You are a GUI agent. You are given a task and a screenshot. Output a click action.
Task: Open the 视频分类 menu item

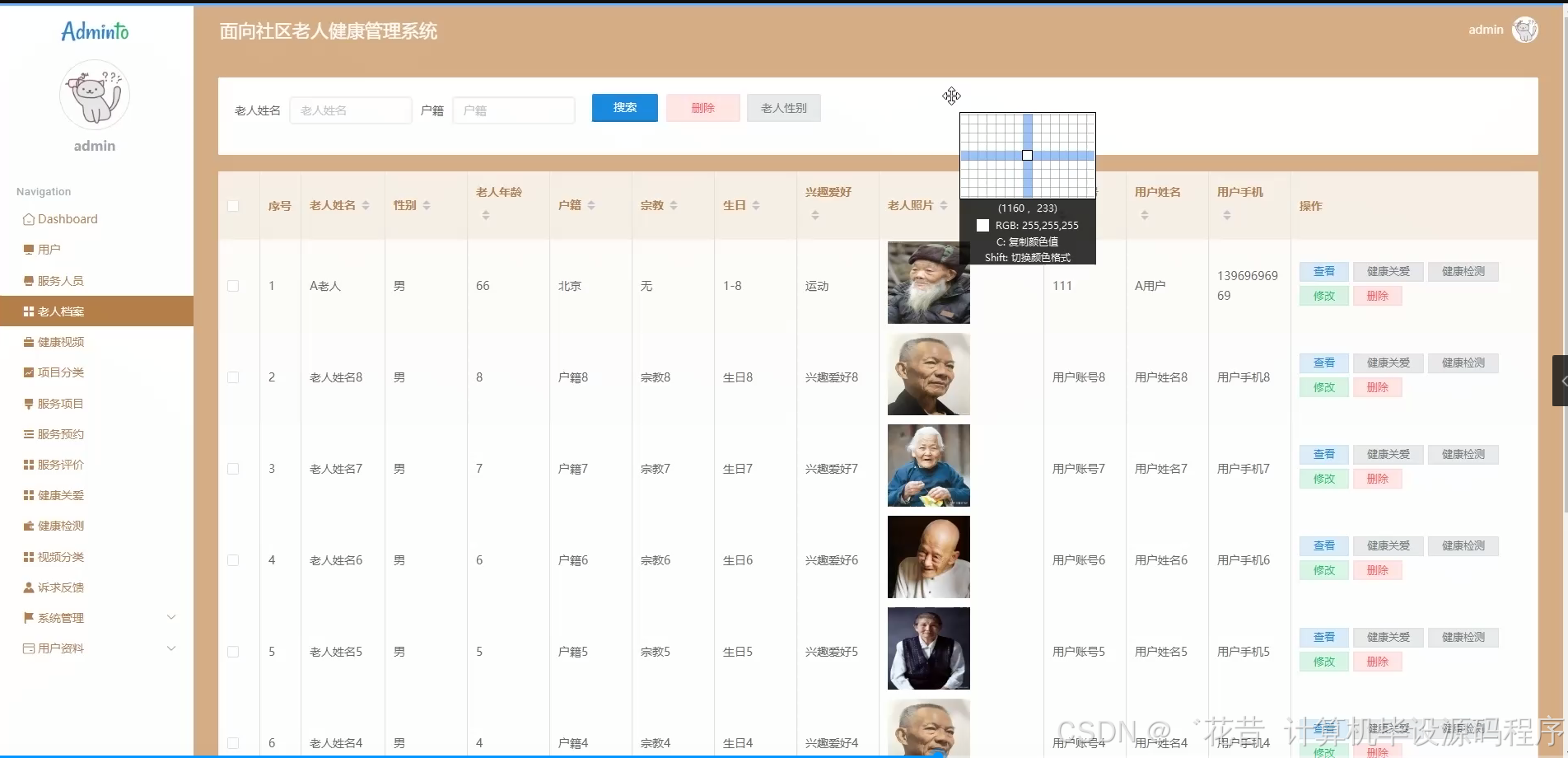[x=96, y=557]
